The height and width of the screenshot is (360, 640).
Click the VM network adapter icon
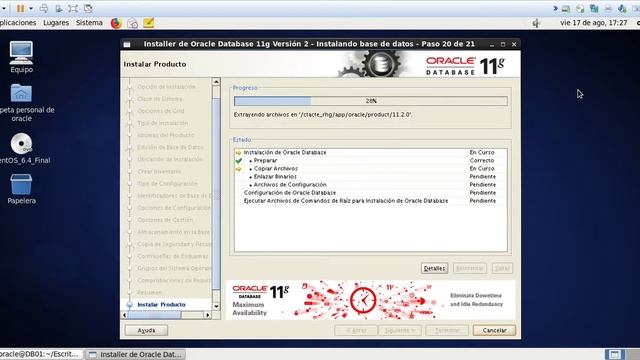[x=594, y=9]
